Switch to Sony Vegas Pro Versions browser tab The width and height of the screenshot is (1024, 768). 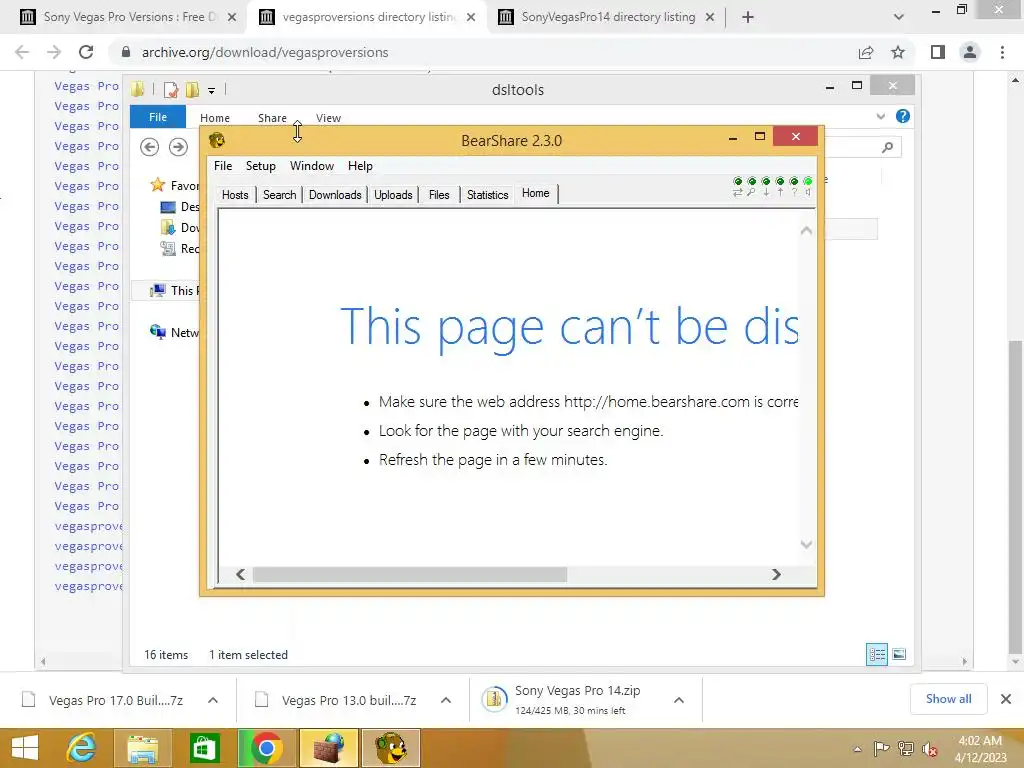pyautogui.click(x=129, y=17)
